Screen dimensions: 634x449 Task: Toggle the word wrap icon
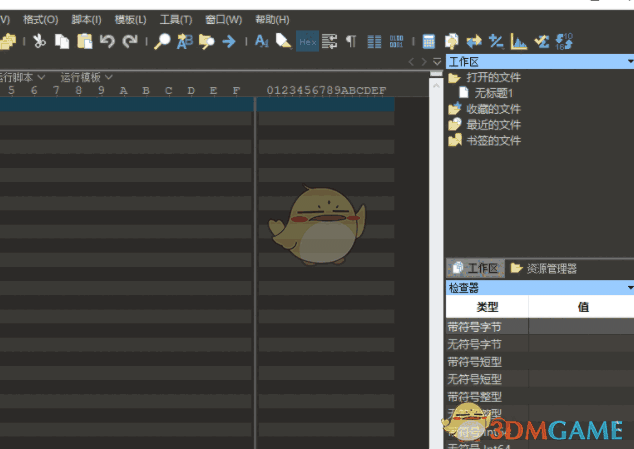[330, 41]
